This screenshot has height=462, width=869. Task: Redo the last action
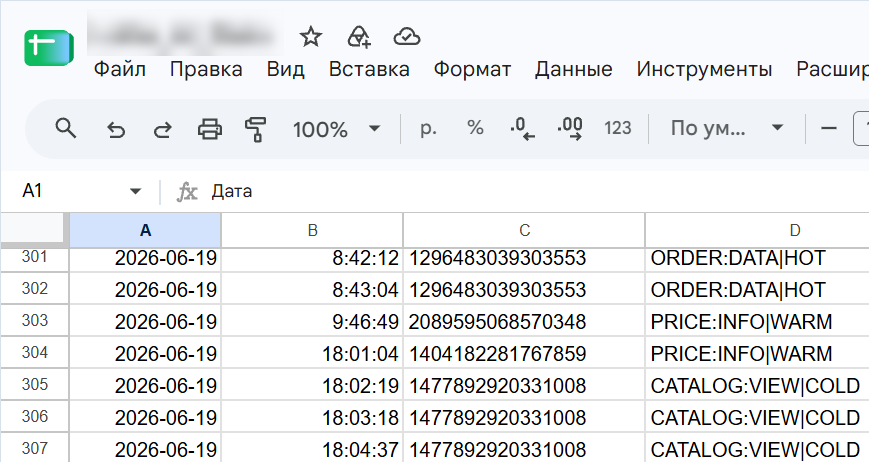(162, 130)
